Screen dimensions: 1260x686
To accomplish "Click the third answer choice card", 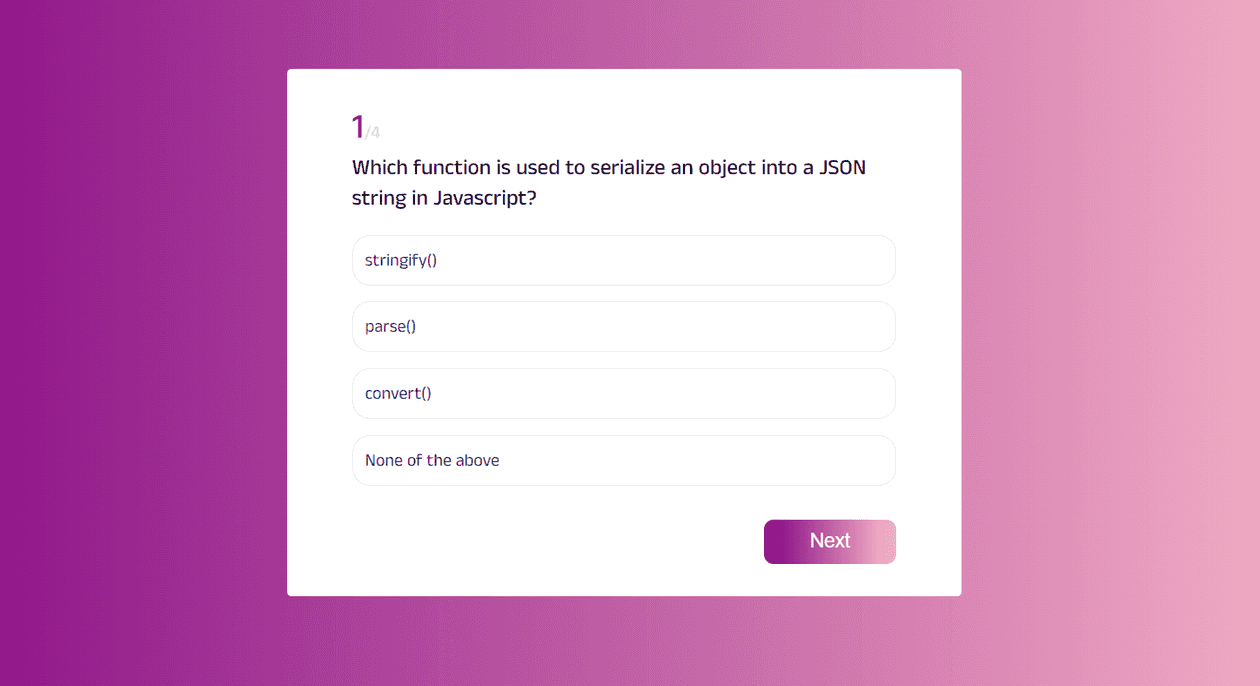I will [623, 393].
